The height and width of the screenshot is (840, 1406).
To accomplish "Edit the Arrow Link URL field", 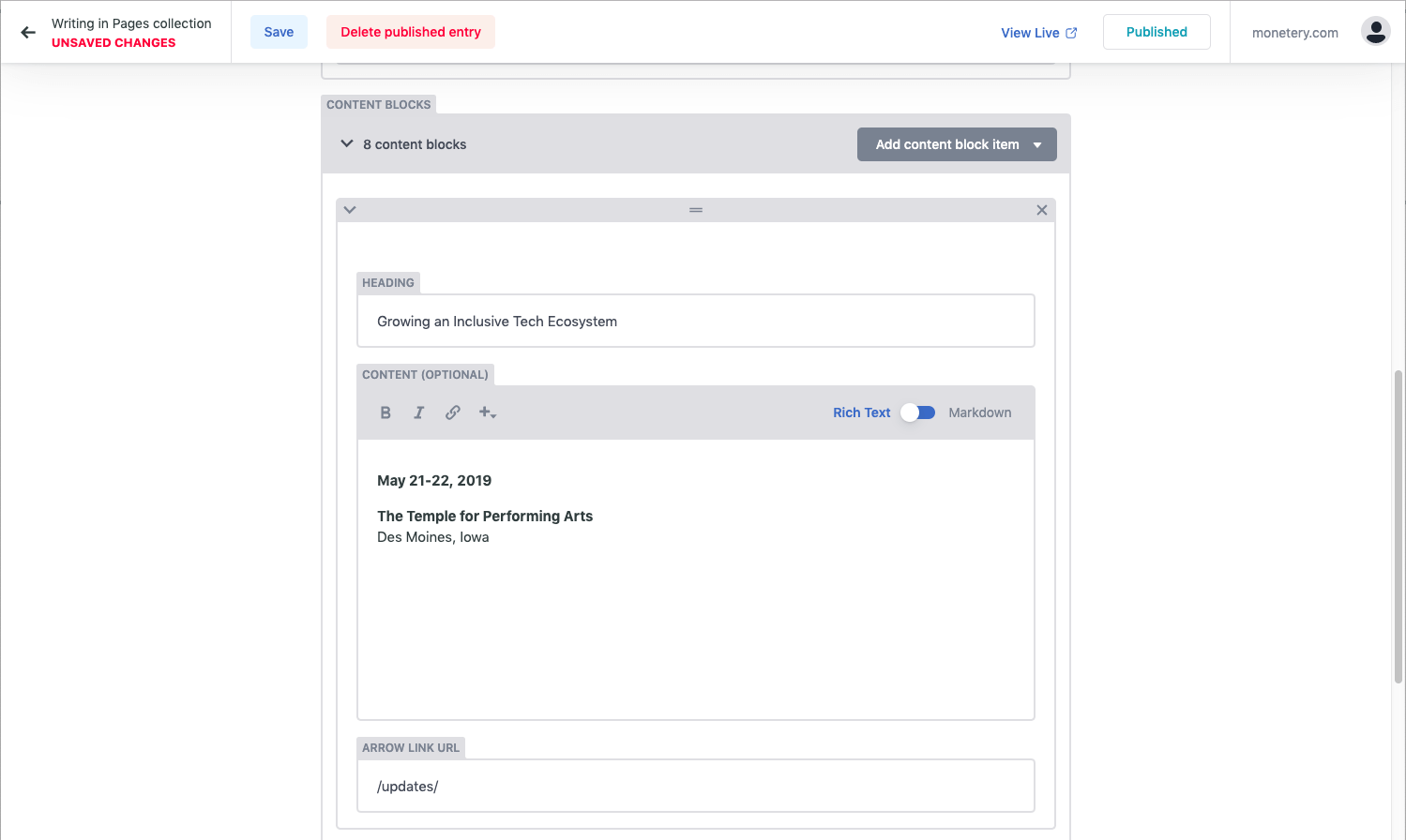I will point(695,786).
